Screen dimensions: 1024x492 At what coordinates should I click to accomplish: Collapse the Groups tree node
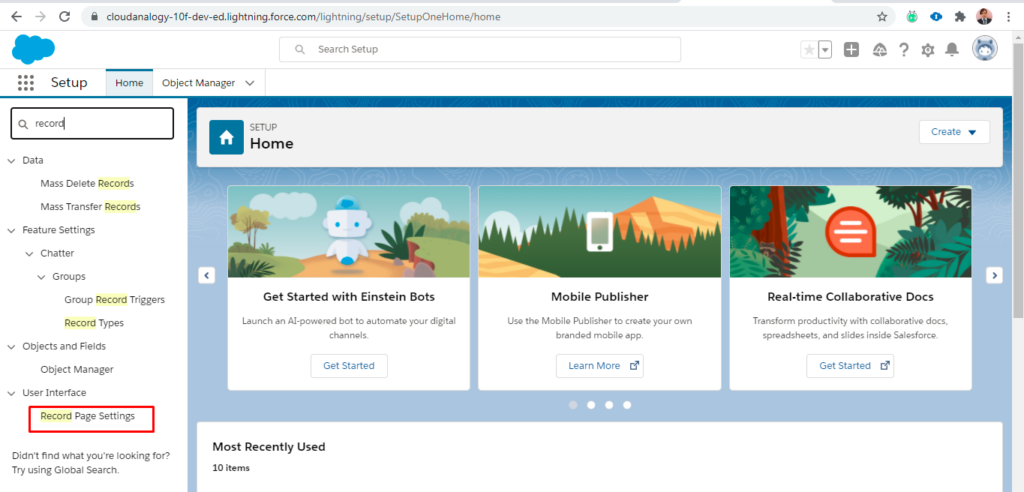pos(41,277)
